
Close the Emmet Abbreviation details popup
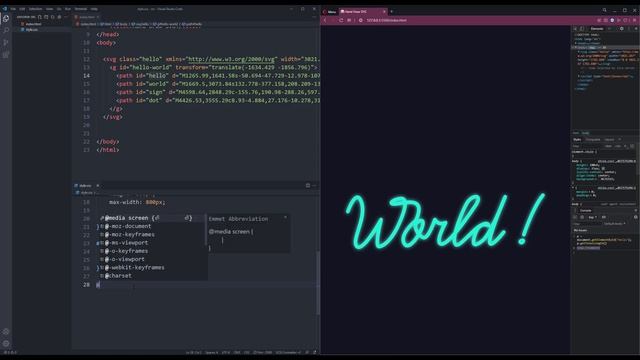(285, 218)
